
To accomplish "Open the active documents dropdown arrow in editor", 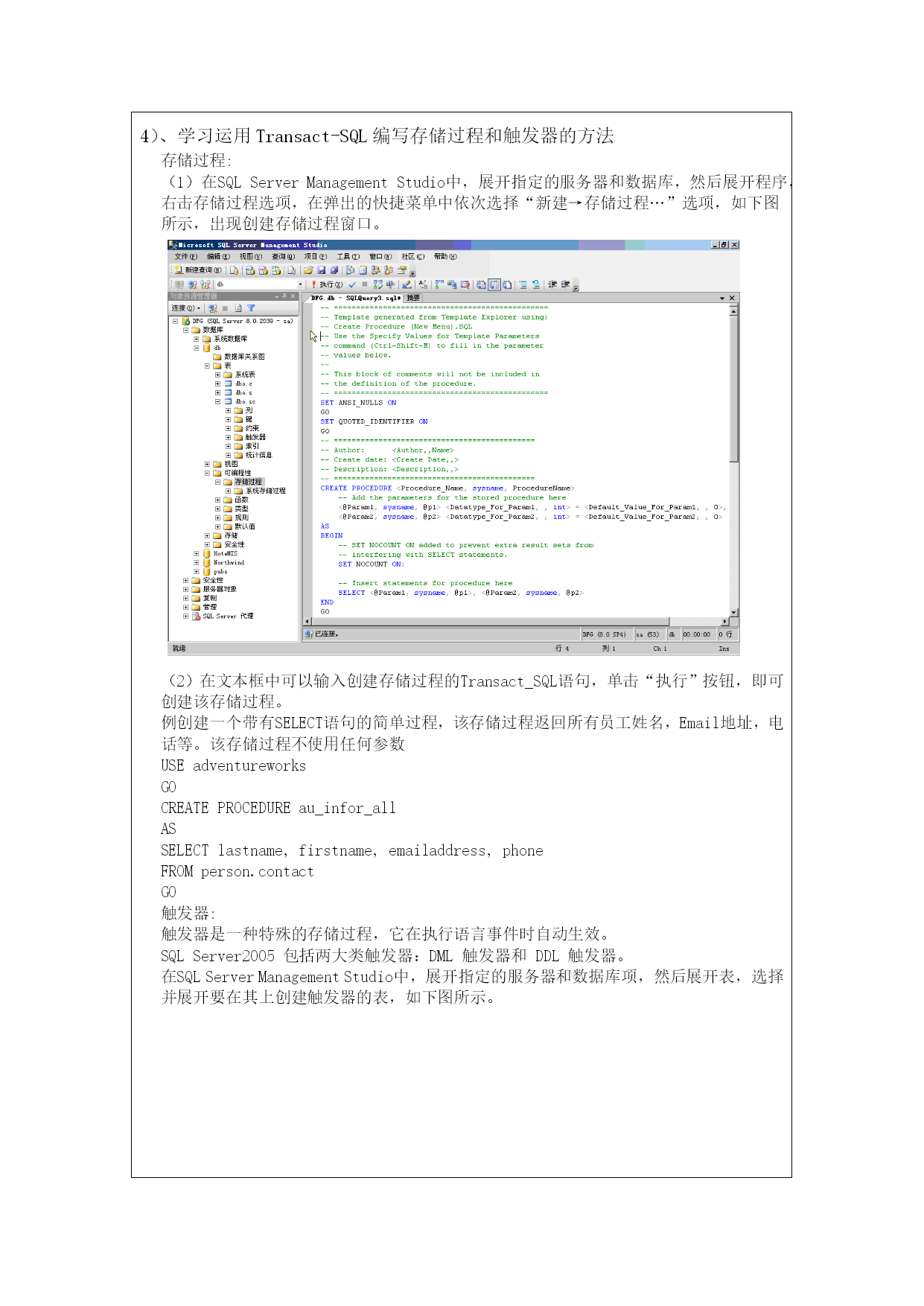I will coord(721,299).
